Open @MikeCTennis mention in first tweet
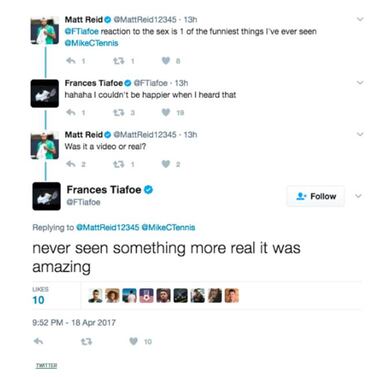 click(x=91, y=43)
